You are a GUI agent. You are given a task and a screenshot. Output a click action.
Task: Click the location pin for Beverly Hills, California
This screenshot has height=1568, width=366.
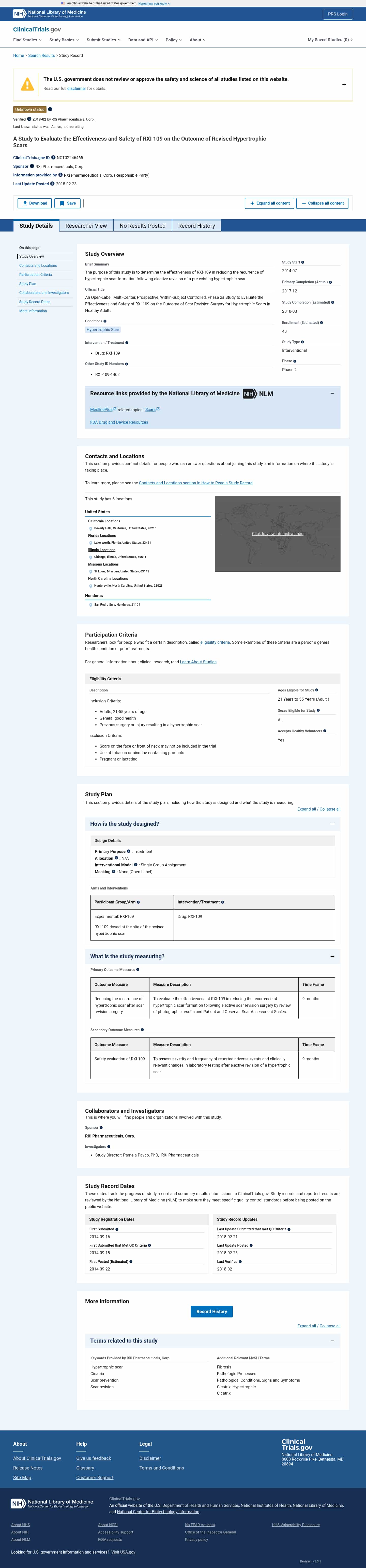91,528
